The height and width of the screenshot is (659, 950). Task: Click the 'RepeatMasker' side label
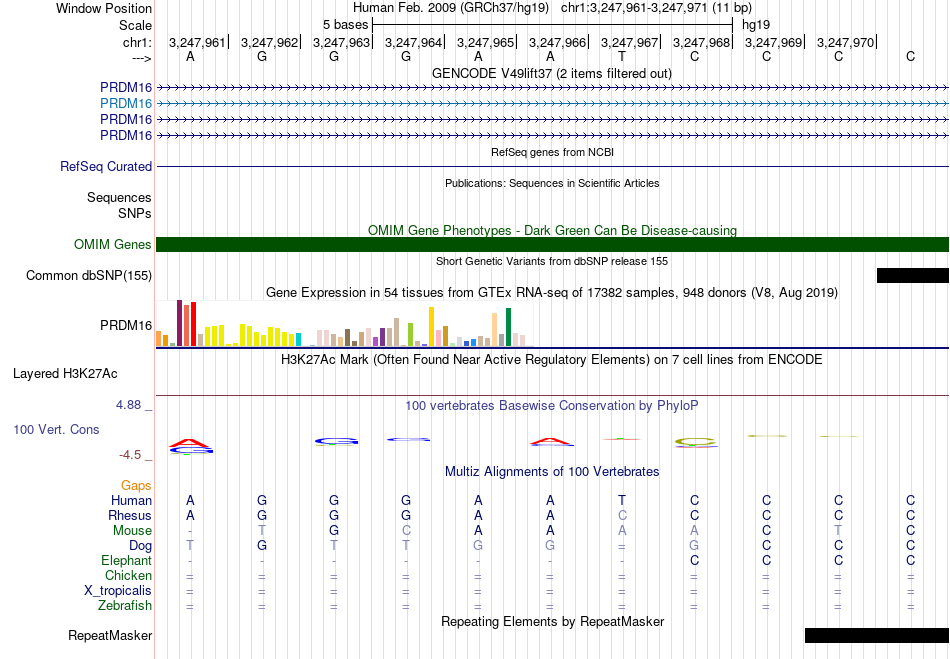click(x=110, y=635)
